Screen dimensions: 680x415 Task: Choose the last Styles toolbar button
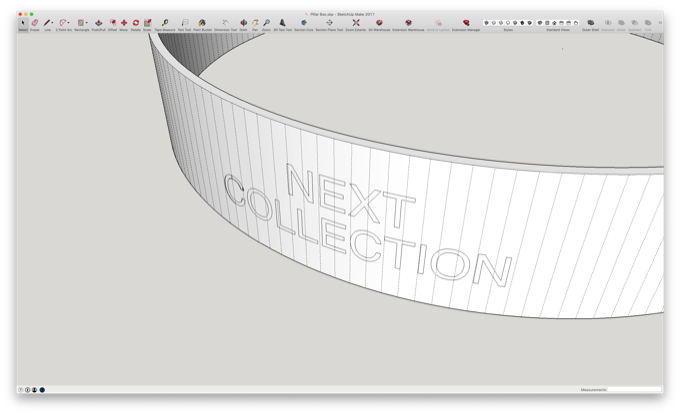tap(530, 23)
